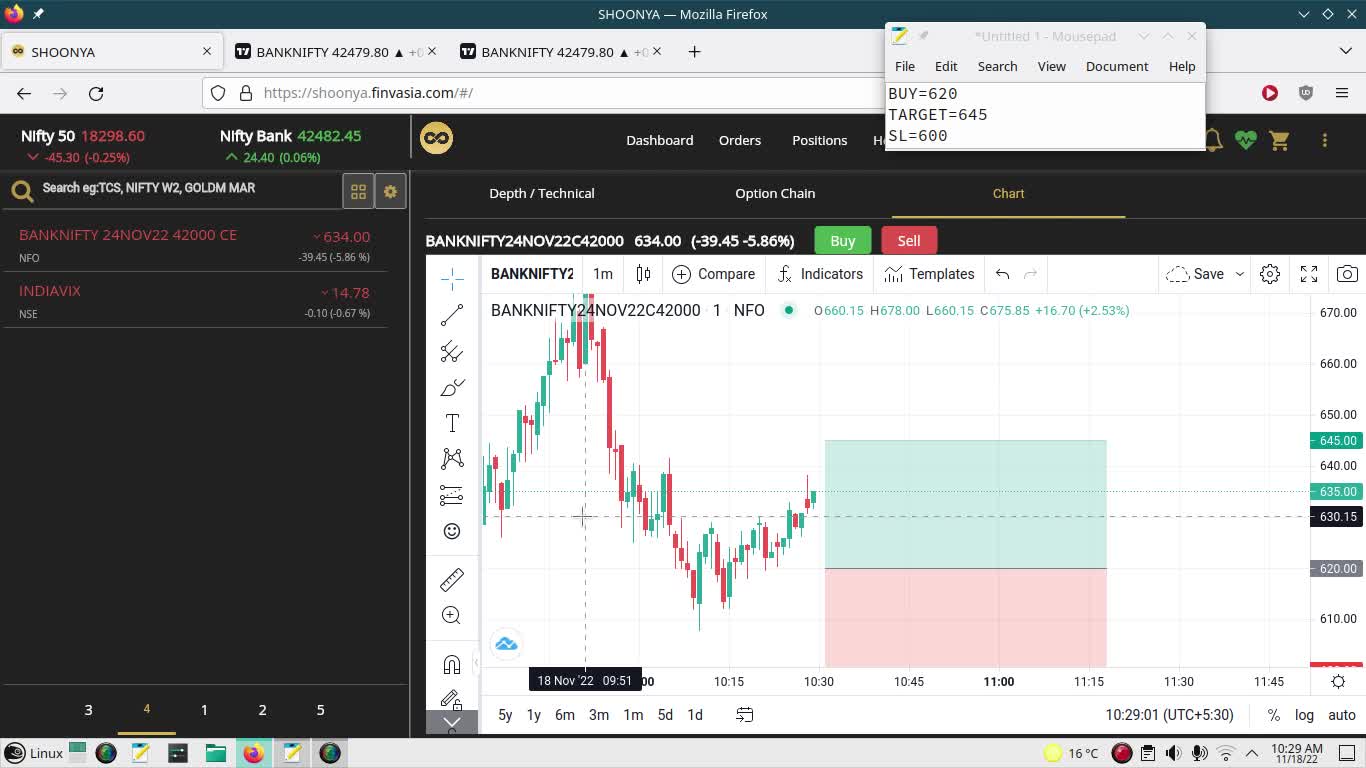Open the Mousepad Edit menu
The image size is (1366, 768).
pos(946,66)
